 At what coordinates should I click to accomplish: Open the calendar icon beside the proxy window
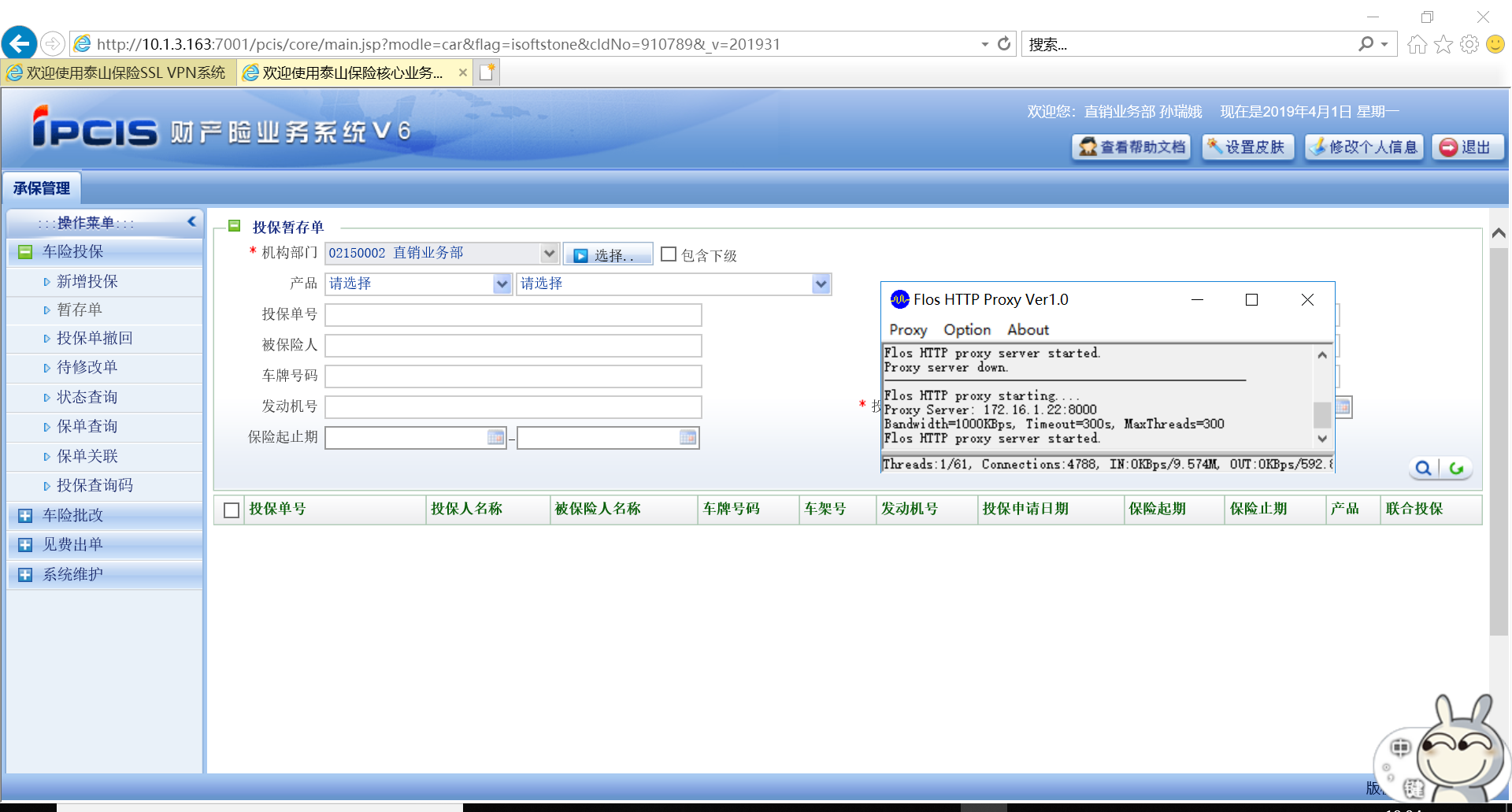(x=1343, y=407)
